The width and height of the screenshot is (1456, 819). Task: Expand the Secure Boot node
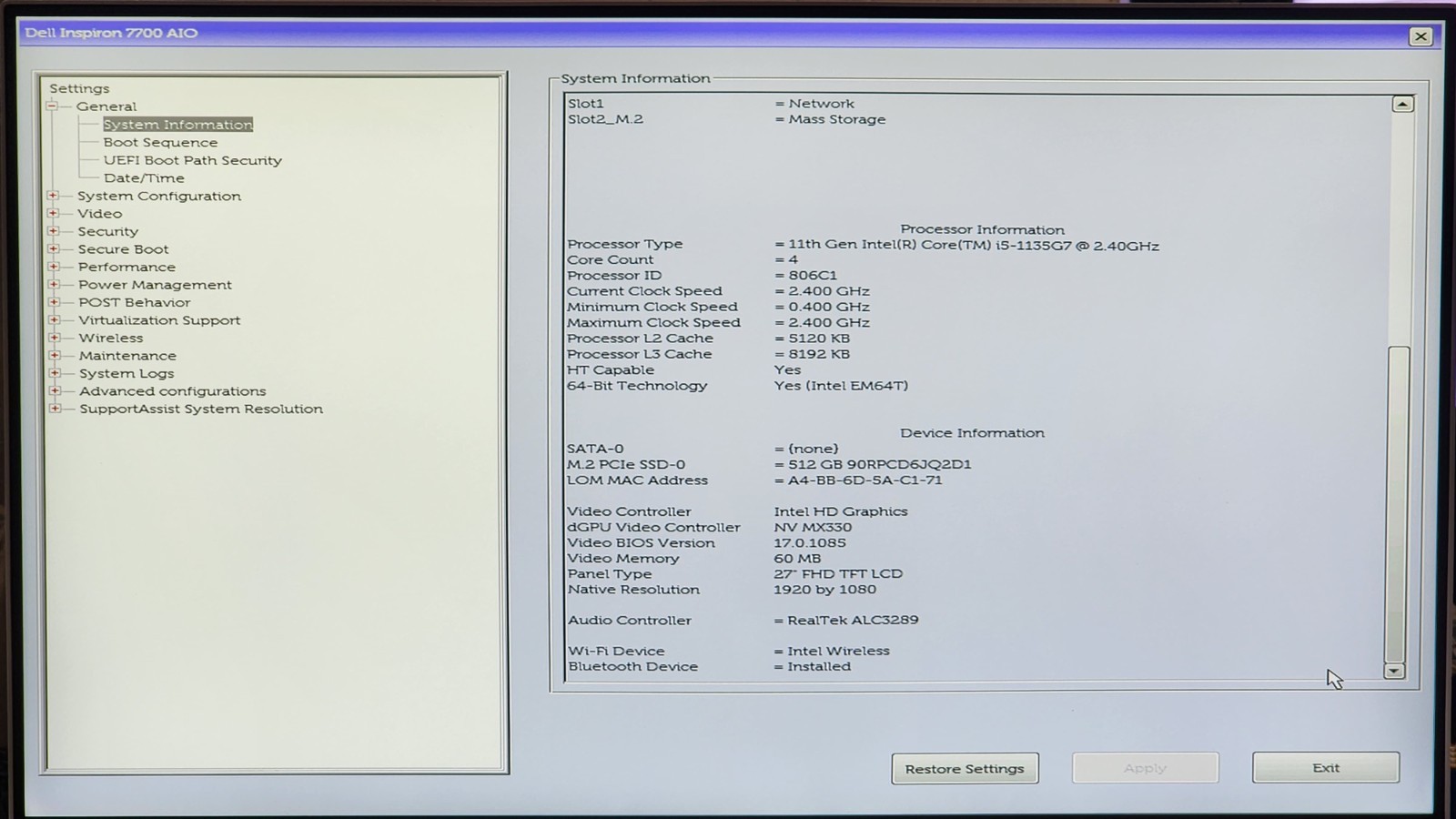(x=53, y=248)
